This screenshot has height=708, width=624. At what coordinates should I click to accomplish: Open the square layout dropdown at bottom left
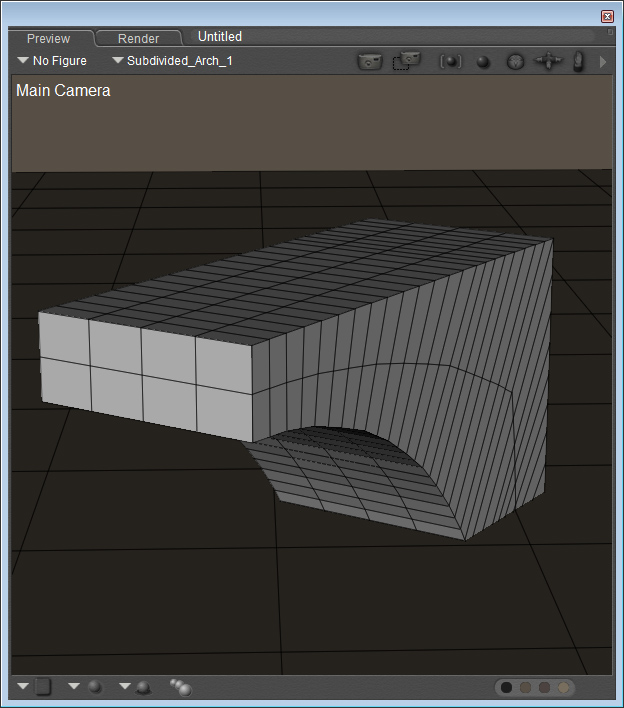coord(34,687)
